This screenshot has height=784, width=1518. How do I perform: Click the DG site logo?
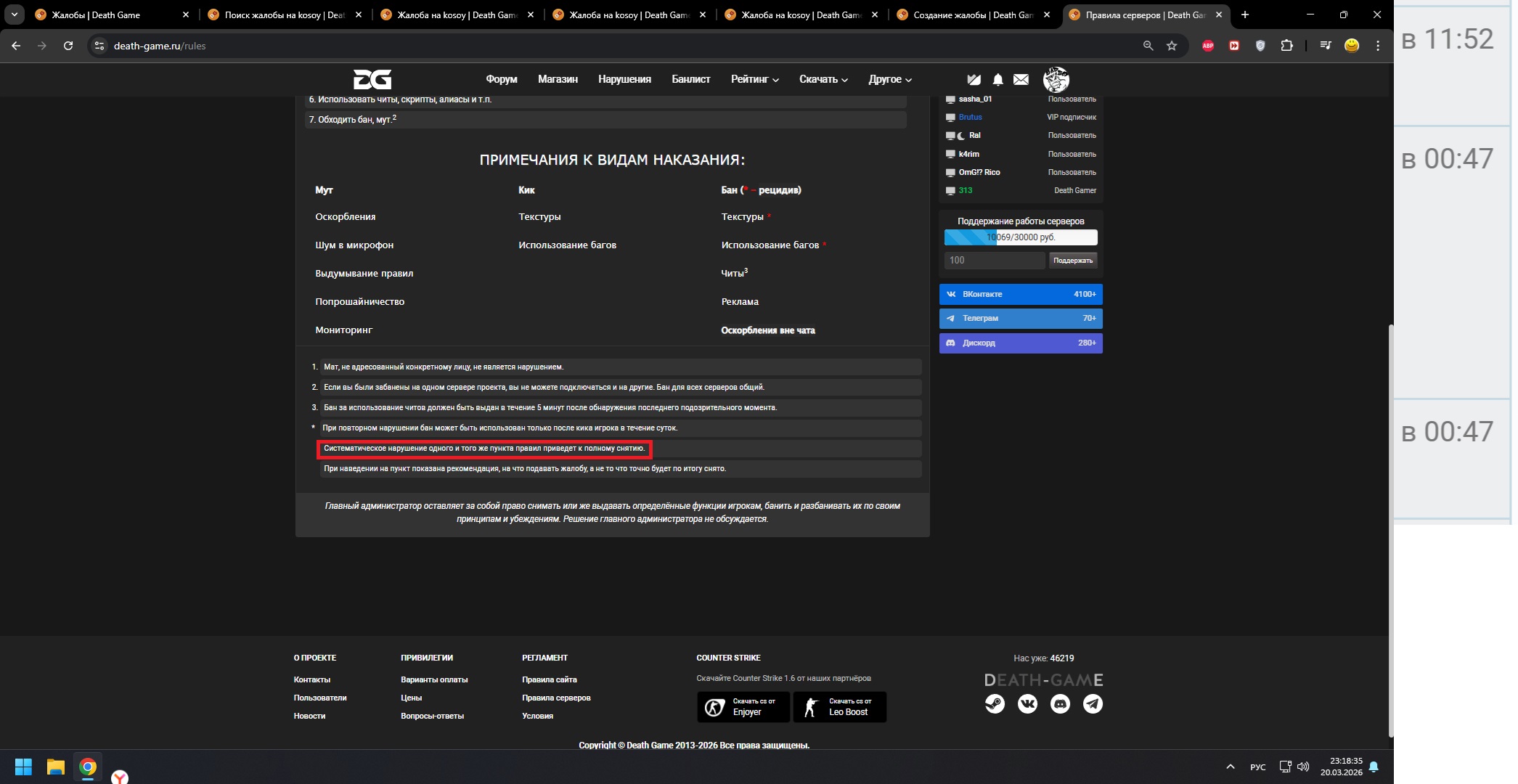(372, 79)
